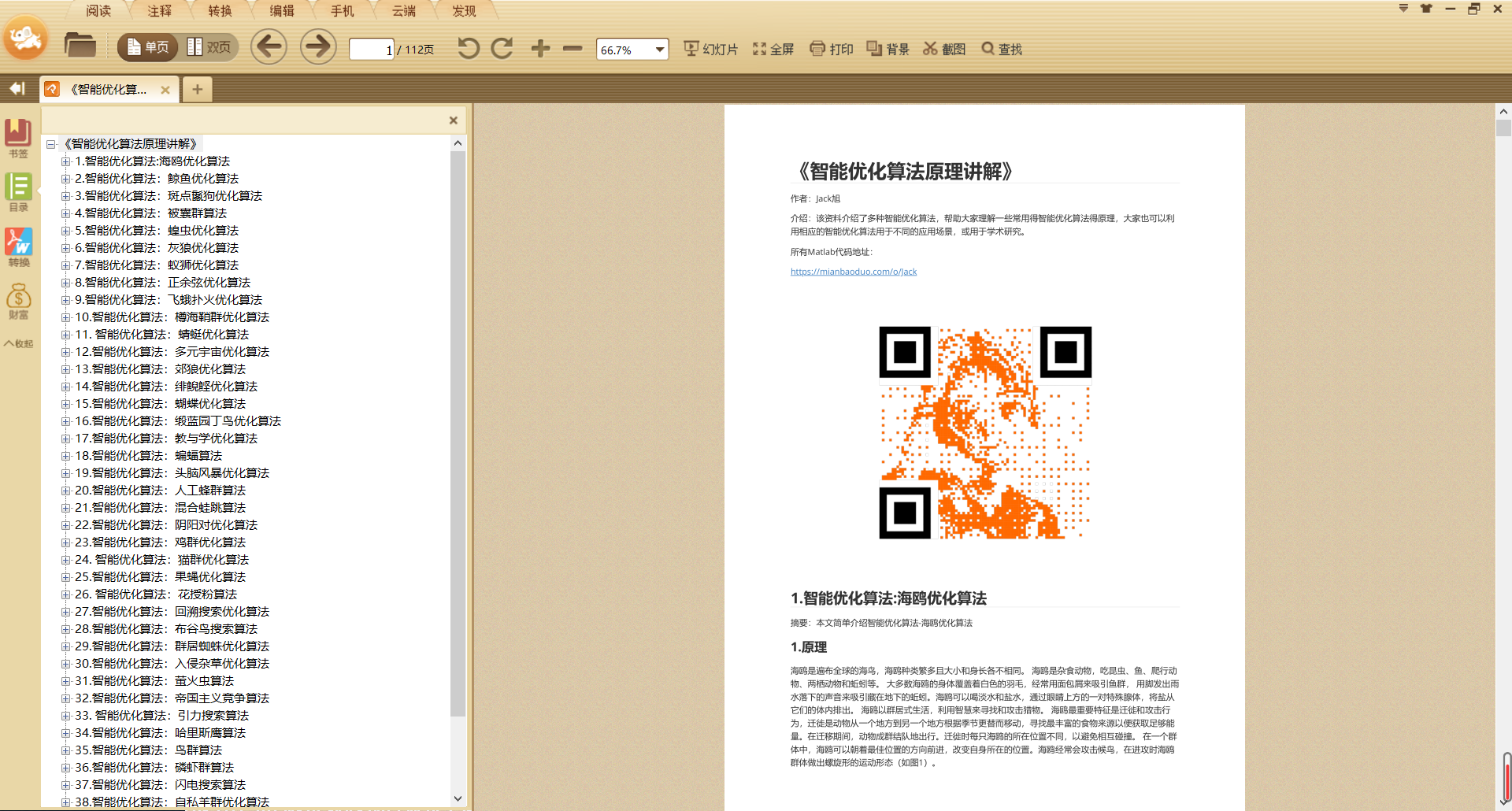Click the open file folder icon

point(80,46)
